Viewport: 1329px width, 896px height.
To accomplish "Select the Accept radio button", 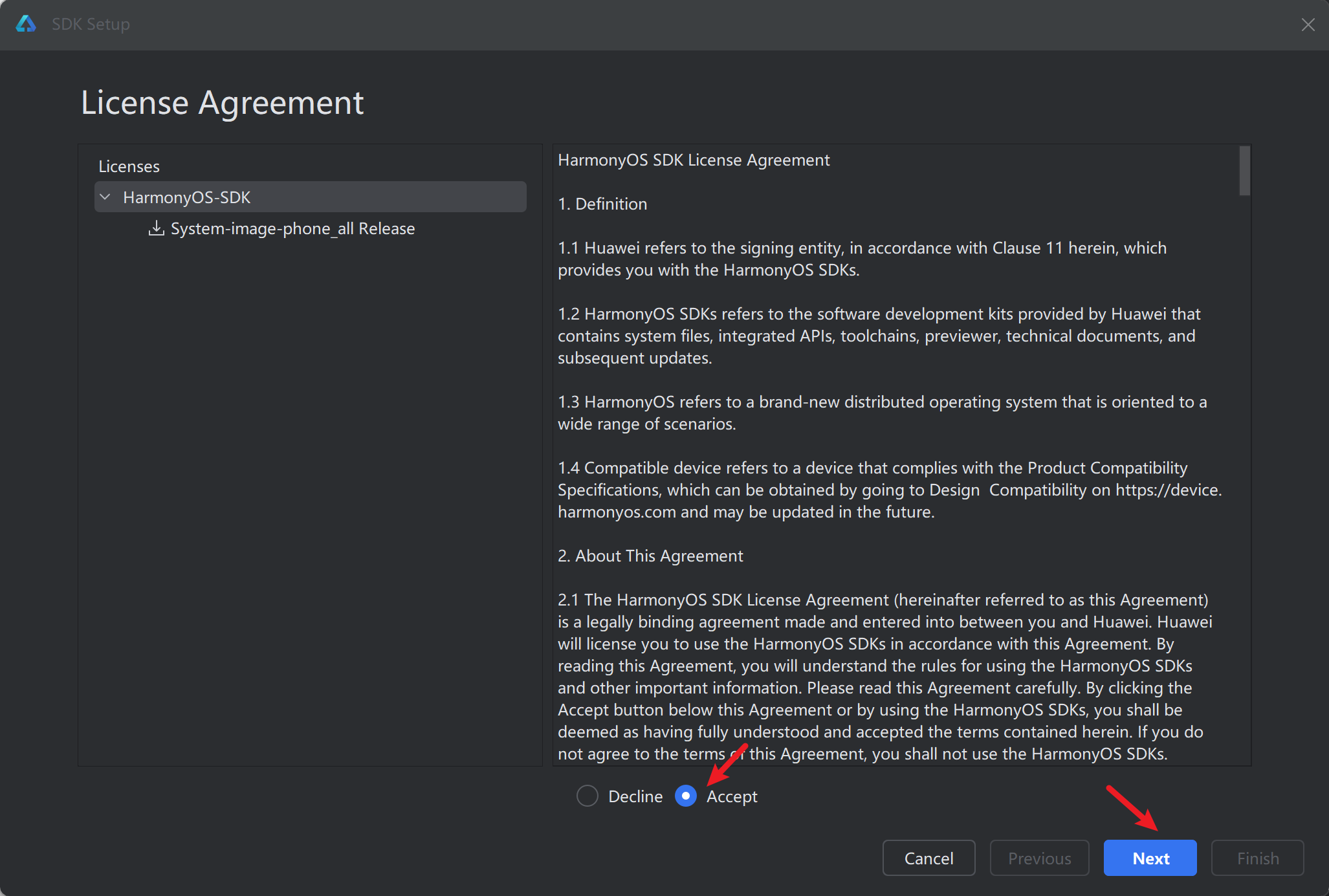I will click(x=685, y=796).
